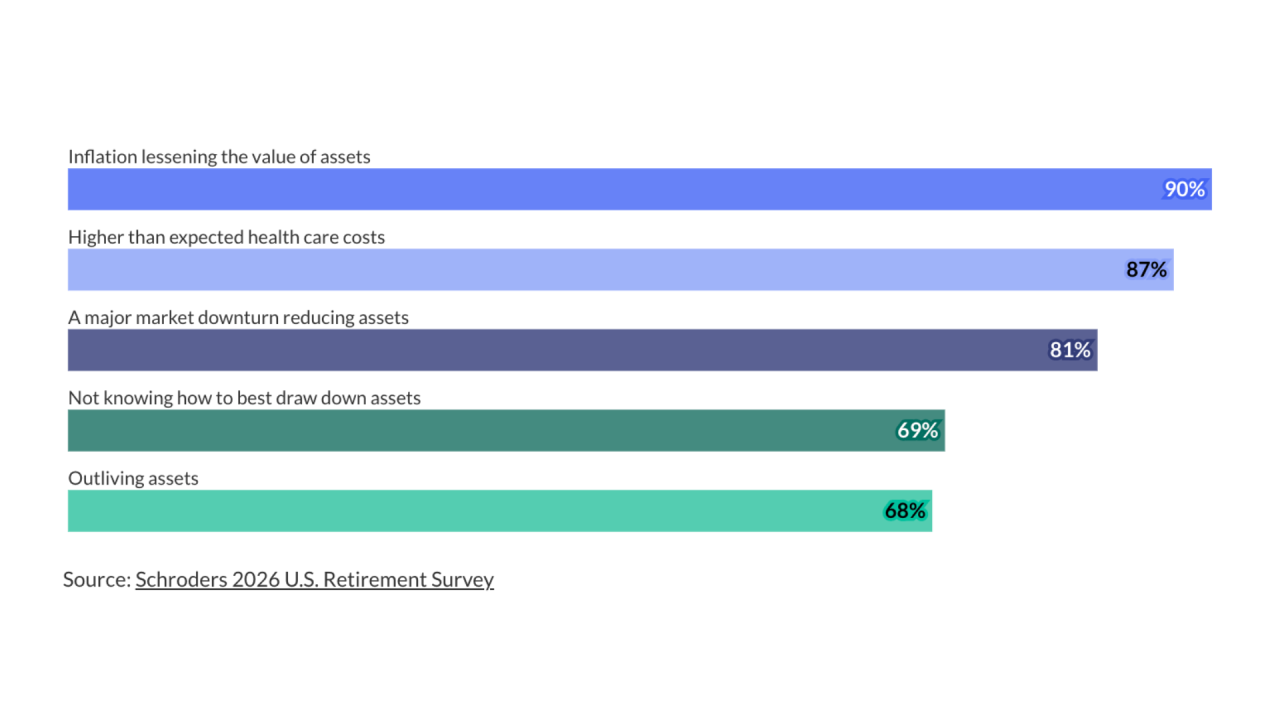
Task: Click the word 'Schroders' in source link
Action: (181, 580)
